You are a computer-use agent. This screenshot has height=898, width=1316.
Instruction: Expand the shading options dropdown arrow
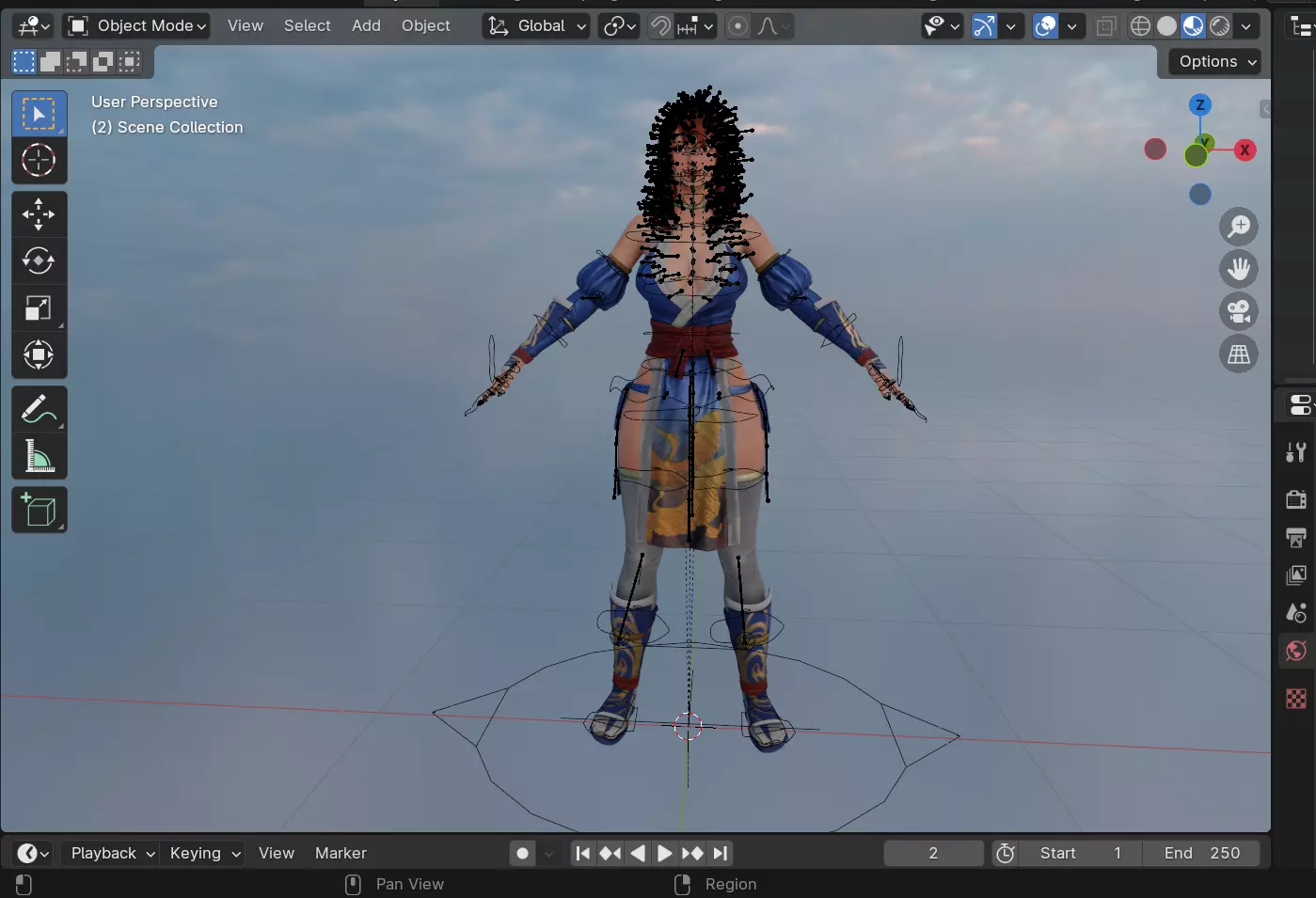click(x=1246, y=26)
